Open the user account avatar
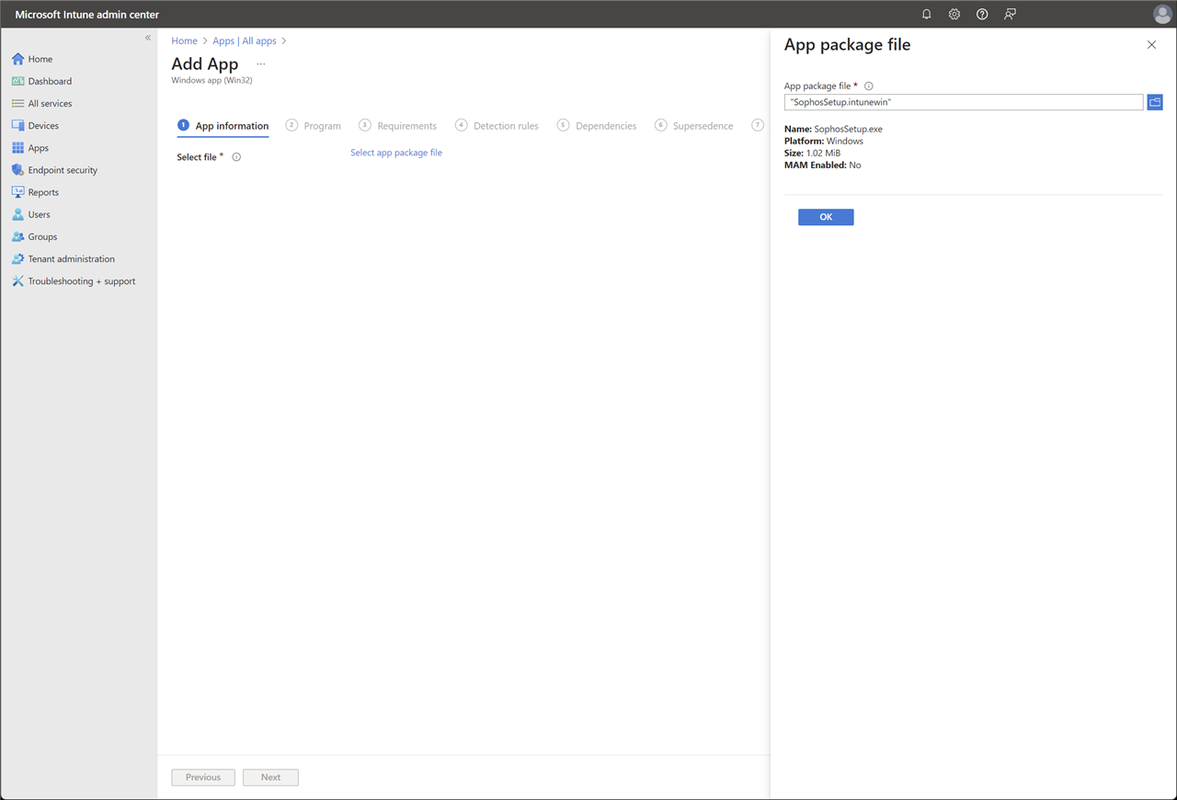 [x=1162, y=14]
